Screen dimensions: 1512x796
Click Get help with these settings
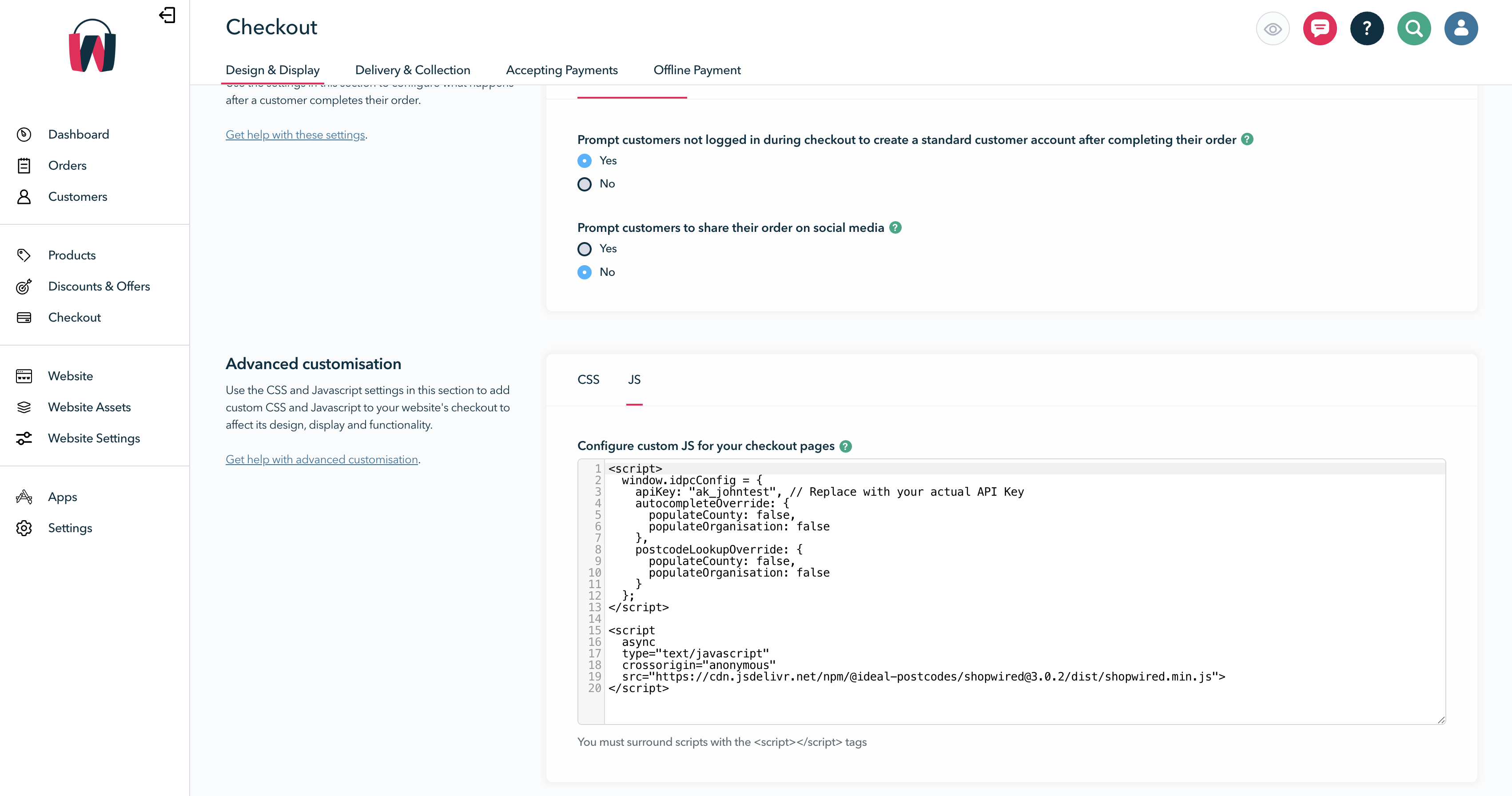pos(294,135)
